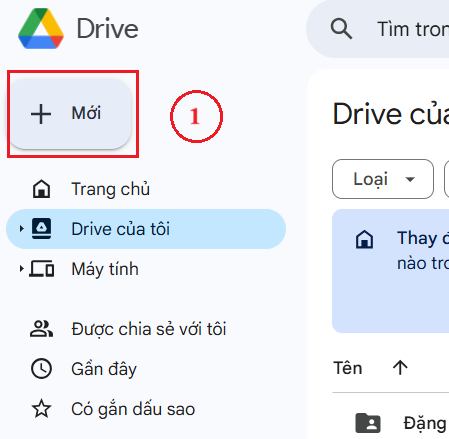This screenshot has height=439, width=449.
Task: Open Trang chủ in sidebar
Action: 146,189
